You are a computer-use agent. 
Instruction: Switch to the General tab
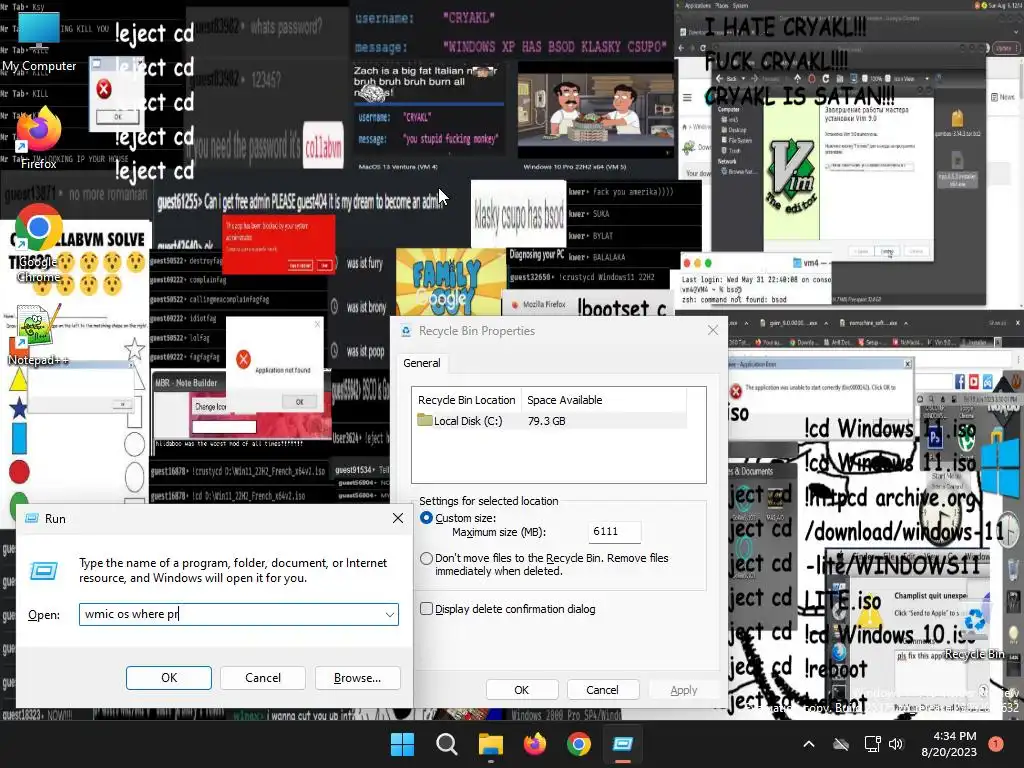click(x=422, y=363)
